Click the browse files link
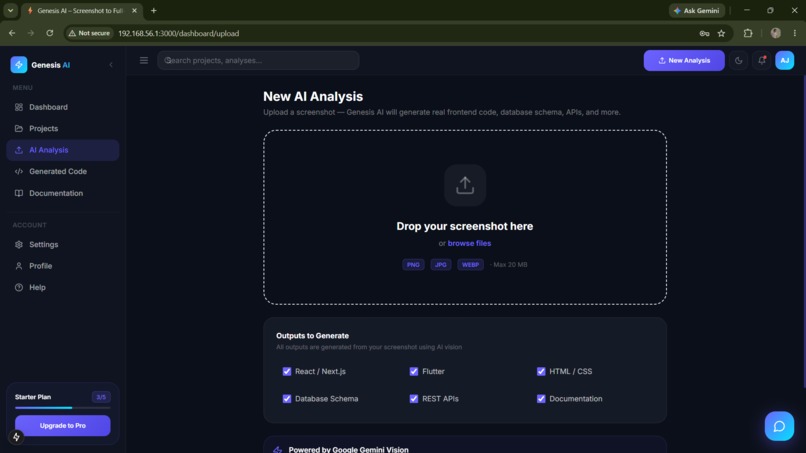Screen dimensions: 806x453 tap(469, 243)
